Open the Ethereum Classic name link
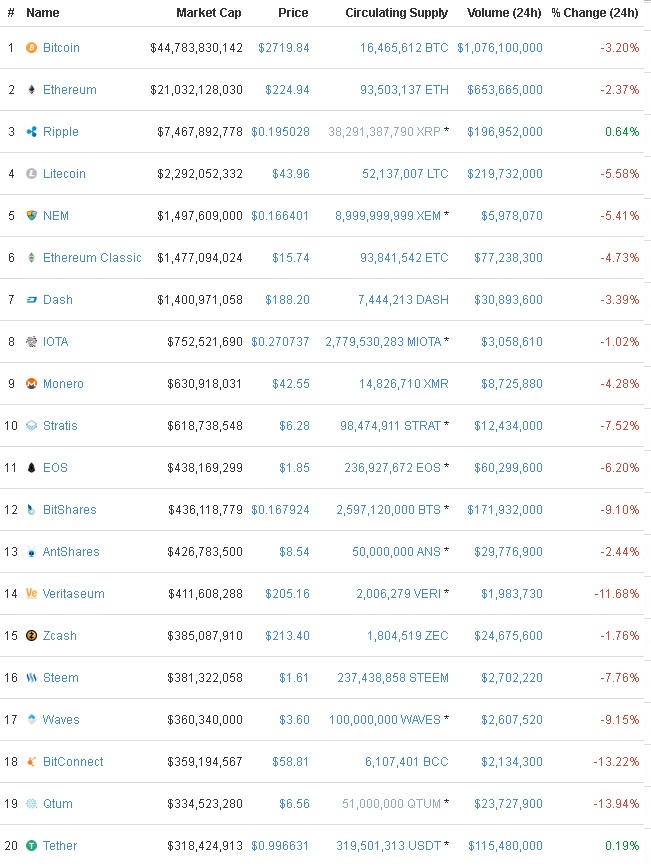Screen dimensions: 651x866 click(92, 257)
